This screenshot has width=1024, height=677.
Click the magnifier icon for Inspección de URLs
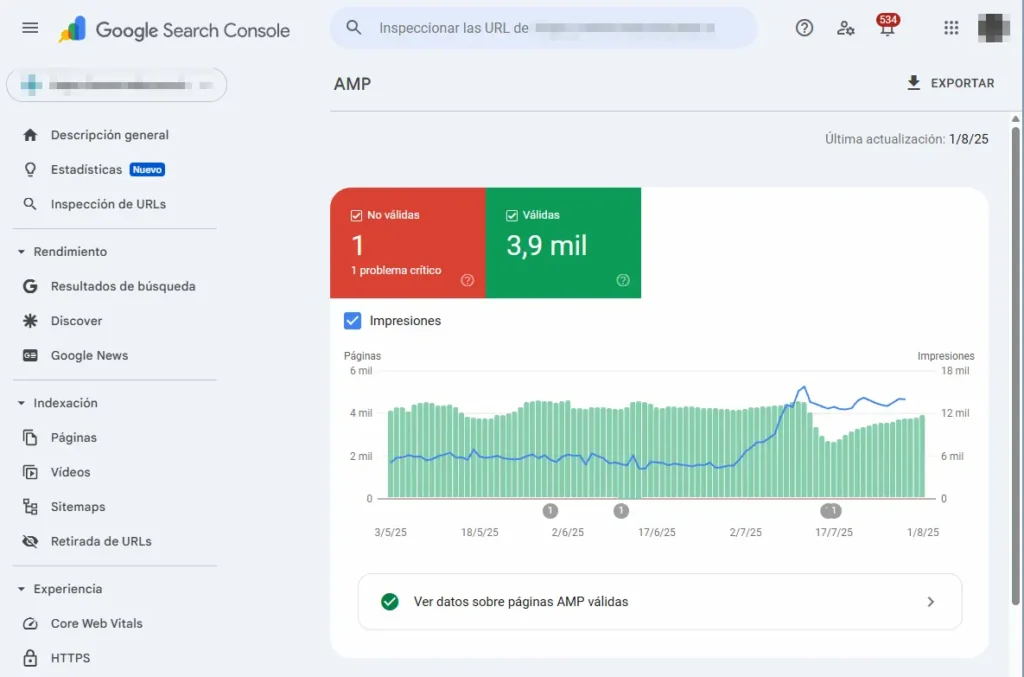[30, 204]
